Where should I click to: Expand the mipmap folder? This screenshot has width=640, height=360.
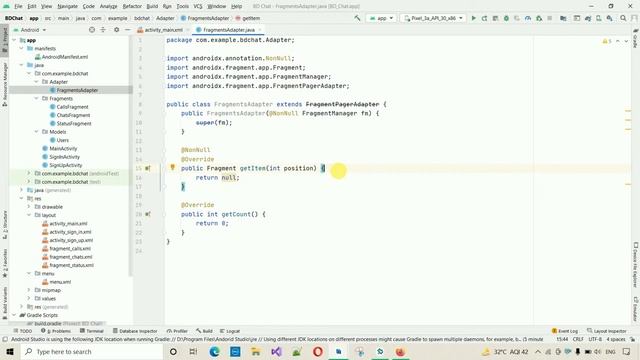pyautogui.click(x=29, y=290)
